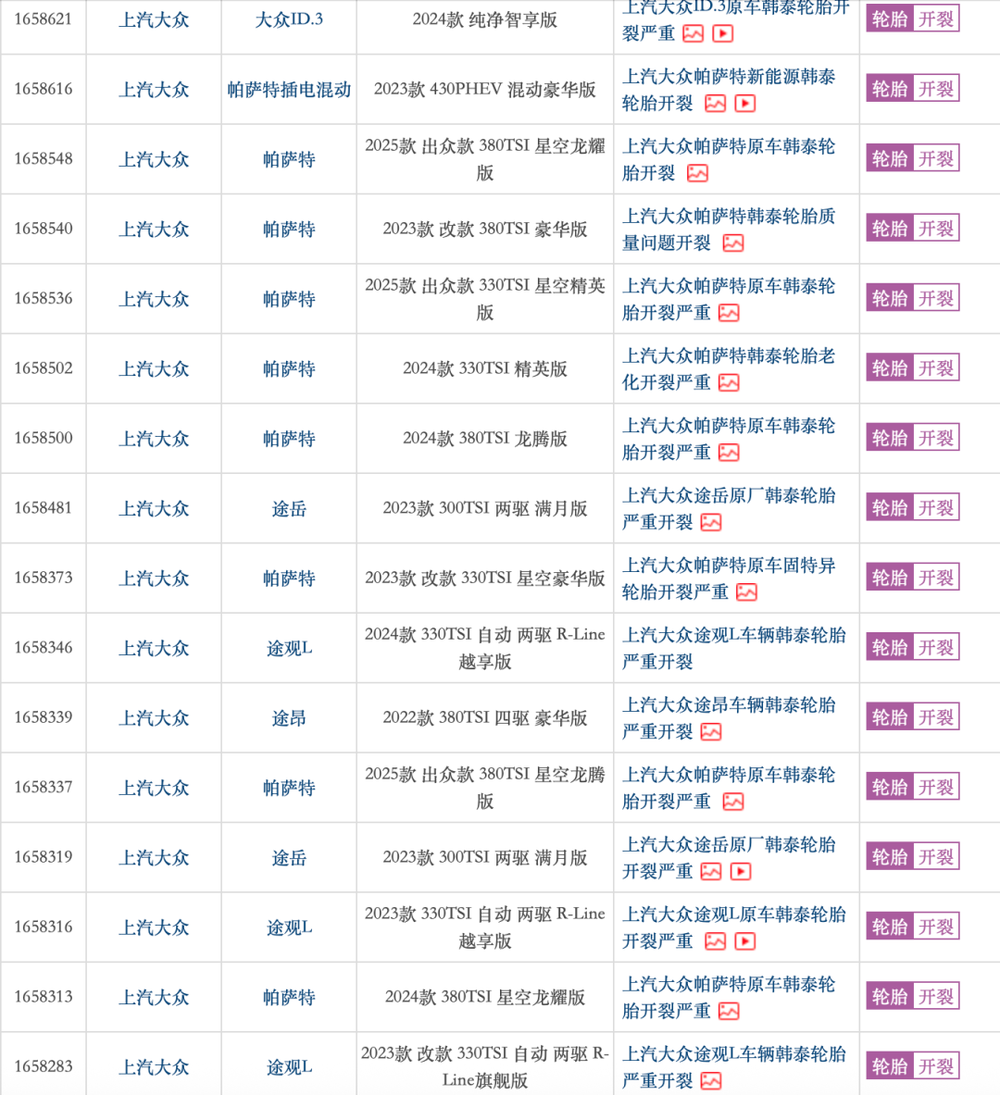The height and width of the screenshot is (1095, 1000).
Task: Open image icon for complaint 1658373
Action: click(x=747, y=593)
